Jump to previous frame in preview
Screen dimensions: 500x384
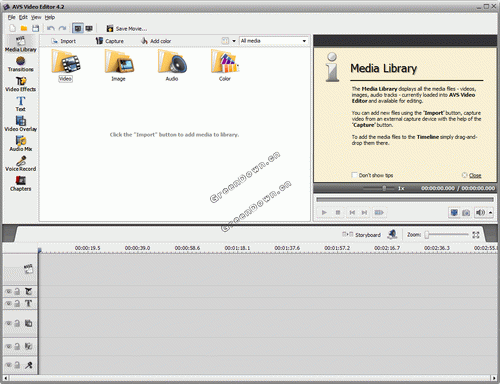point(352,212)
